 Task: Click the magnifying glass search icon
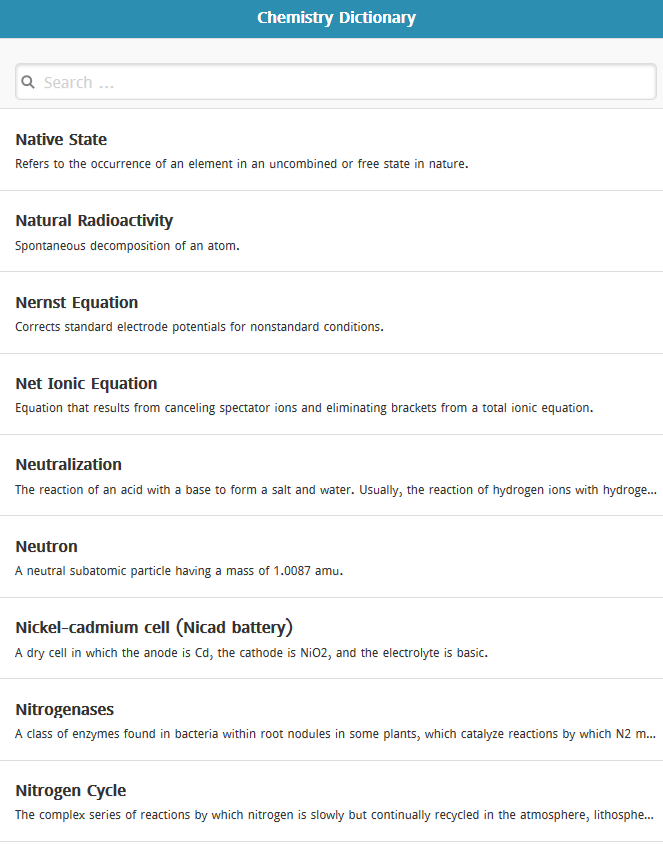point(28,82)
